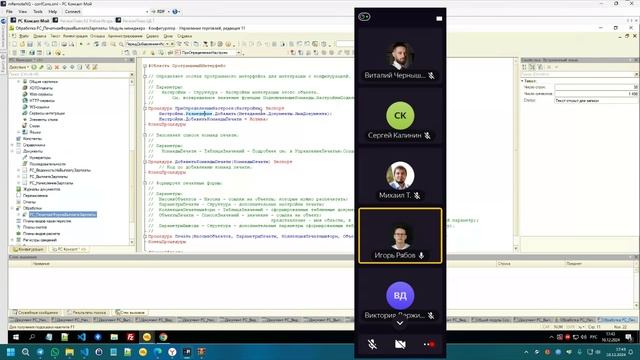Mute microphone in the video call panel
Screen dimensions: 640x360
372,344
